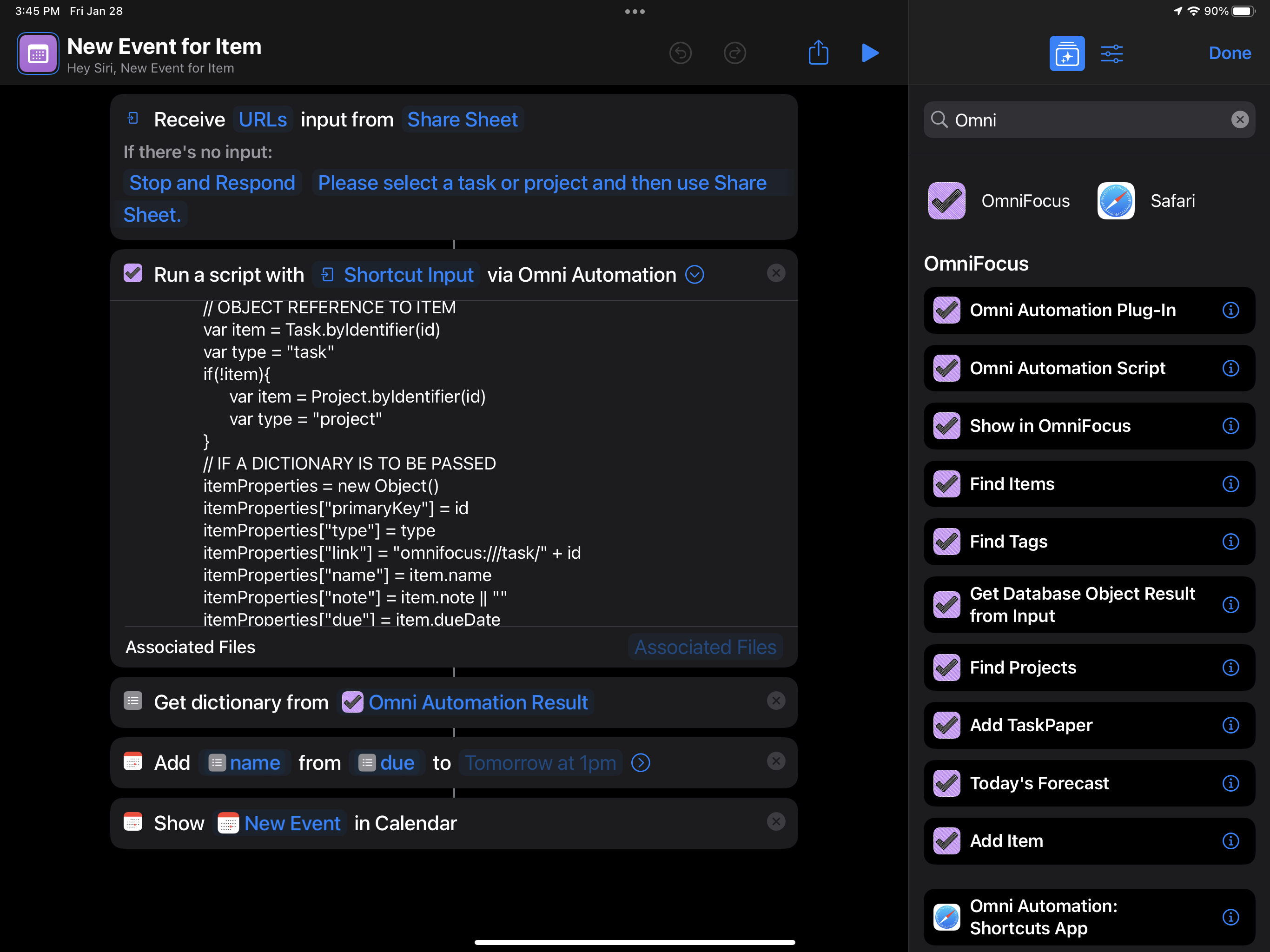Tap the New Event for Item shortcut icon
1270x952 pixels.
point(38,54)
